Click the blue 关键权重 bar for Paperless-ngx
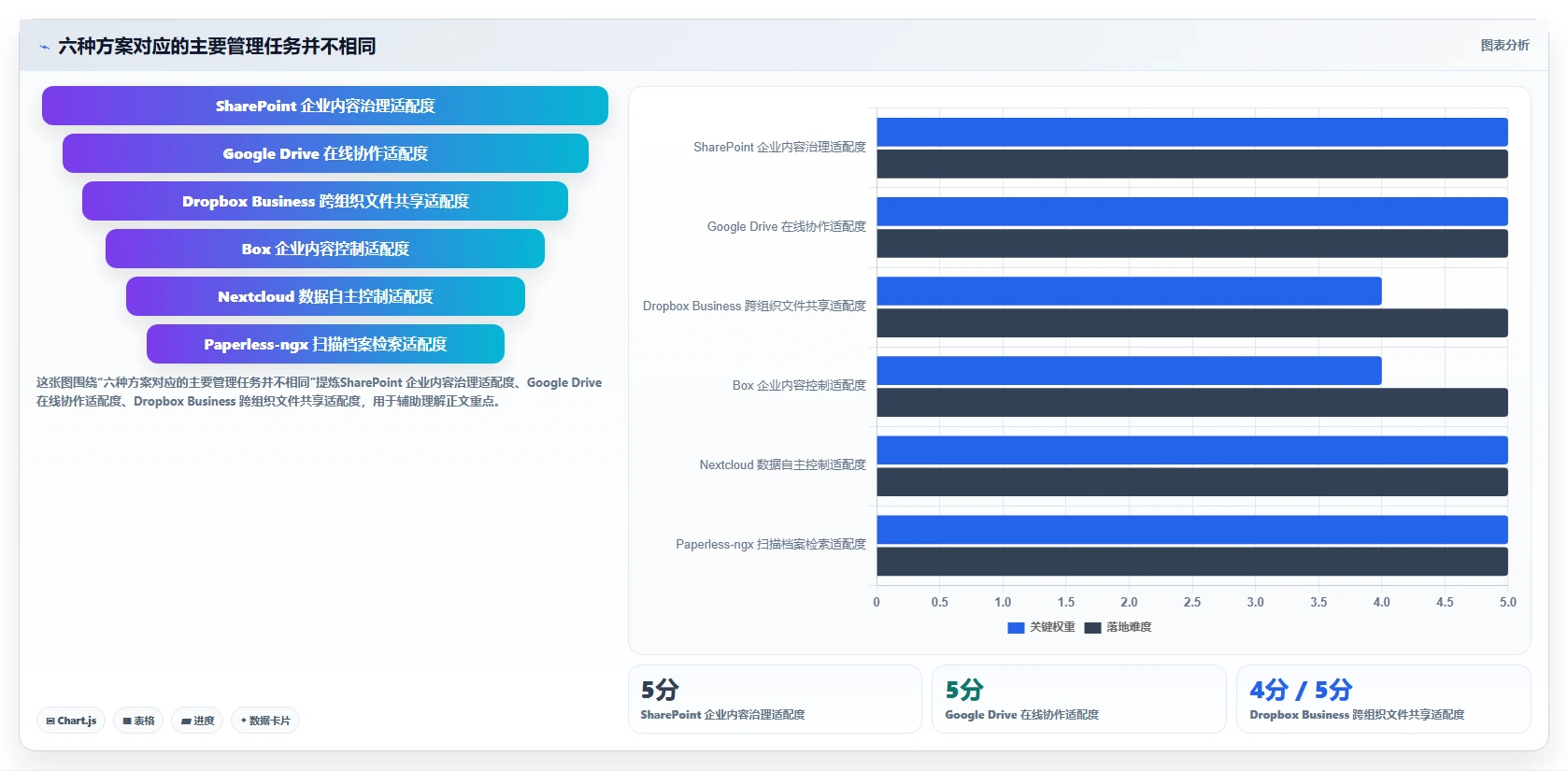The width and height of the screenshot is (1568, 771). pyautogui.click(x=1192, y=529)
